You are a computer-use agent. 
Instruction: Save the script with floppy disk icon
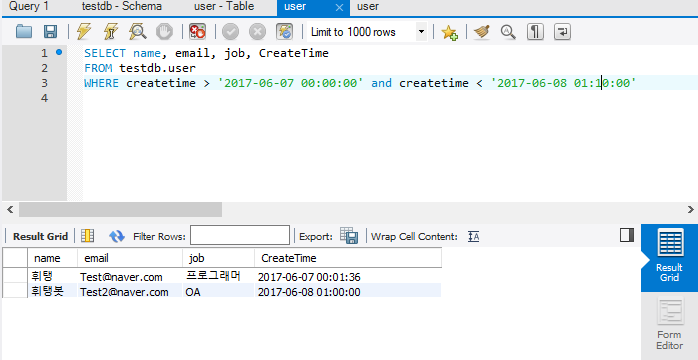50,32
